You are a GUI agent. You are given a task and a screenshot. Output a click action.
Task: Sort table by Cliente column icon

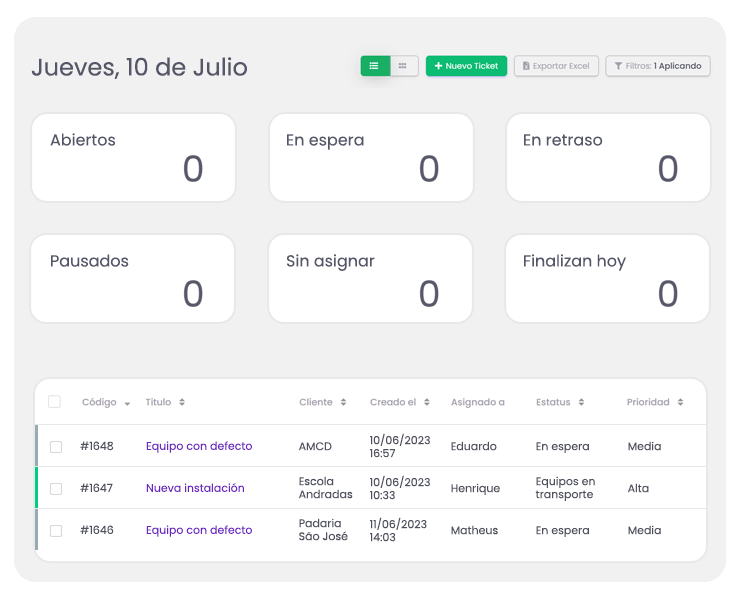(x=343, y=402)
